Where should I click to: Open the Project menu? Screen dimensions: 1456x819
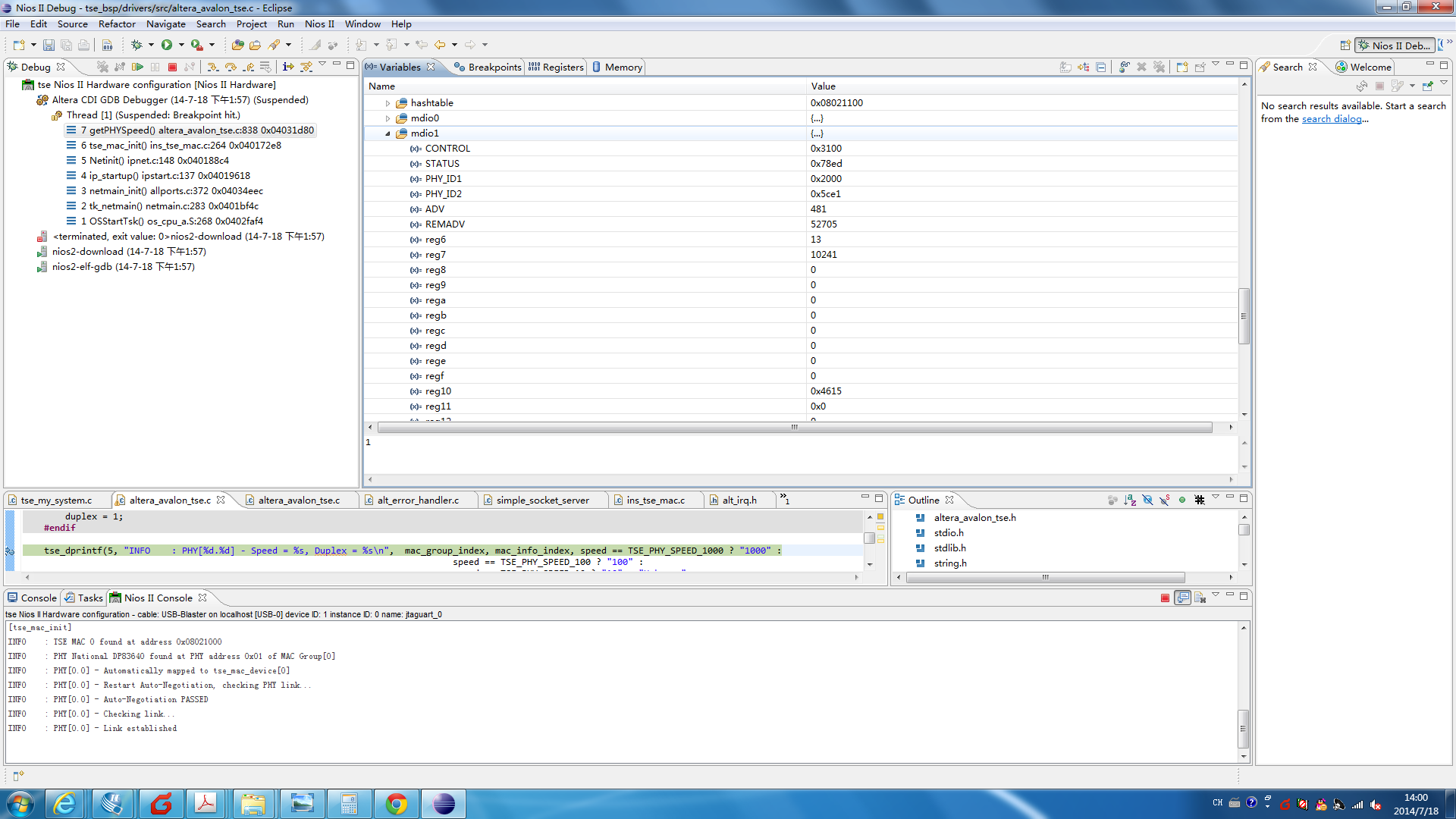coord(251,24)
